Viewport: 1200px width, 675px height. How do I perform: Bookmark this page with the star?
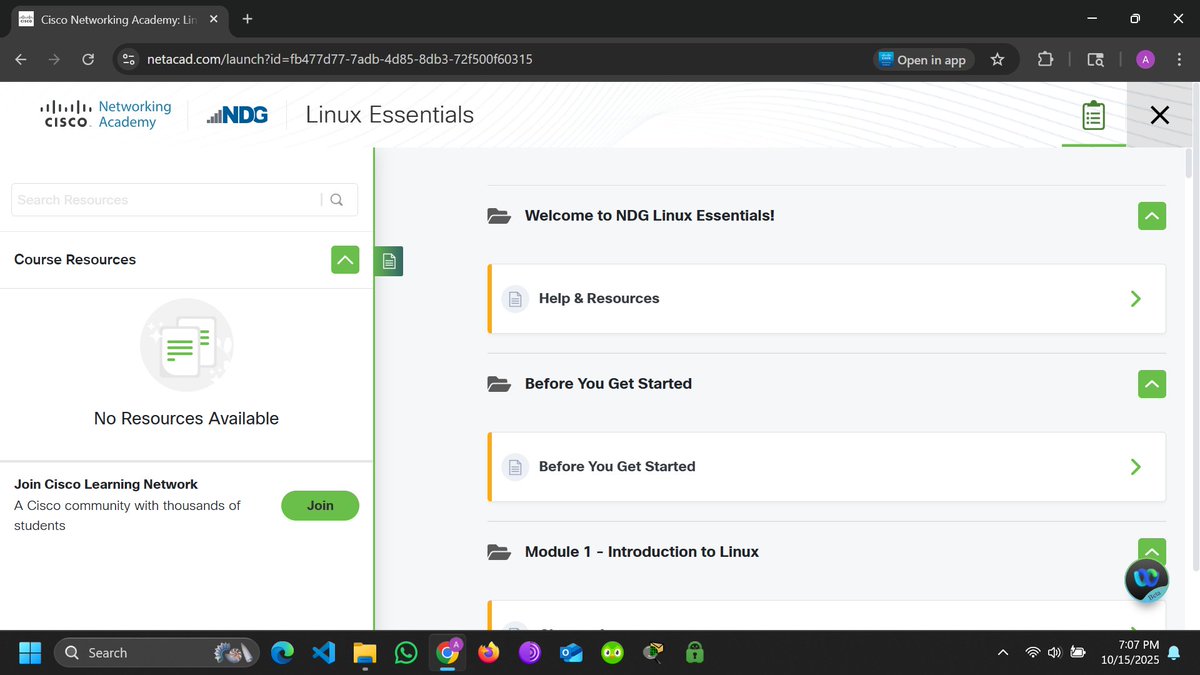point(997,59)
